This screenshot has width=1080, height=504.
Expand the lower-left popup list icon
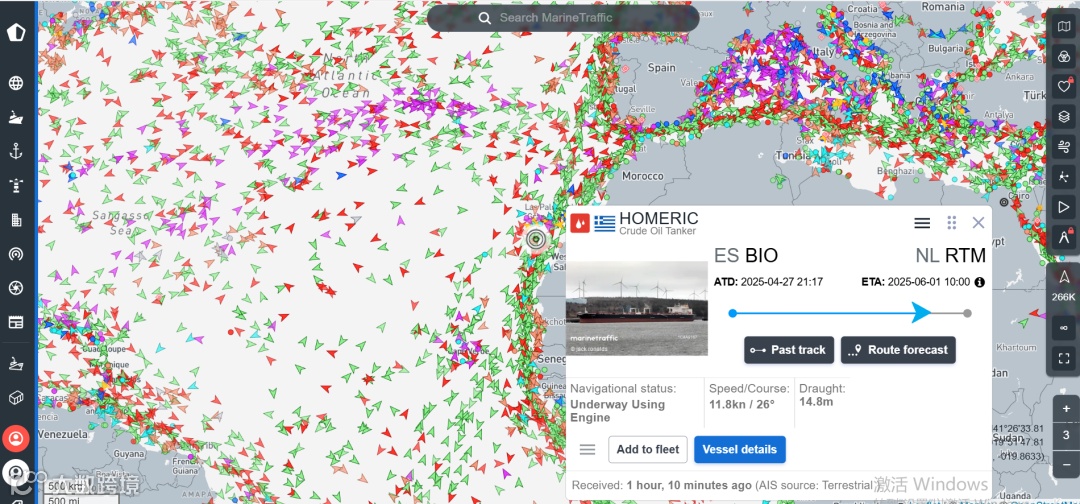tap(587, 450)
